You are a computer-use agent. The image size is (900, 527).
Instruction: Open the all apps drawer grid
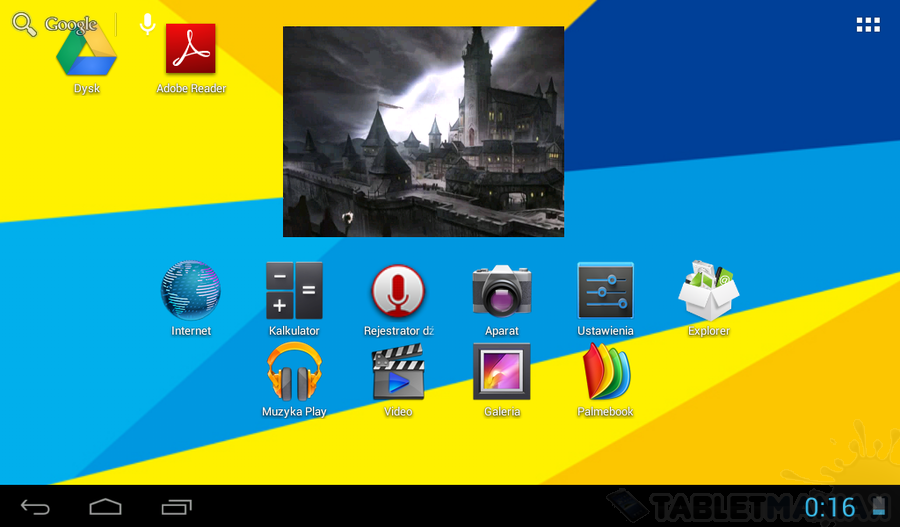coord(868,25)
